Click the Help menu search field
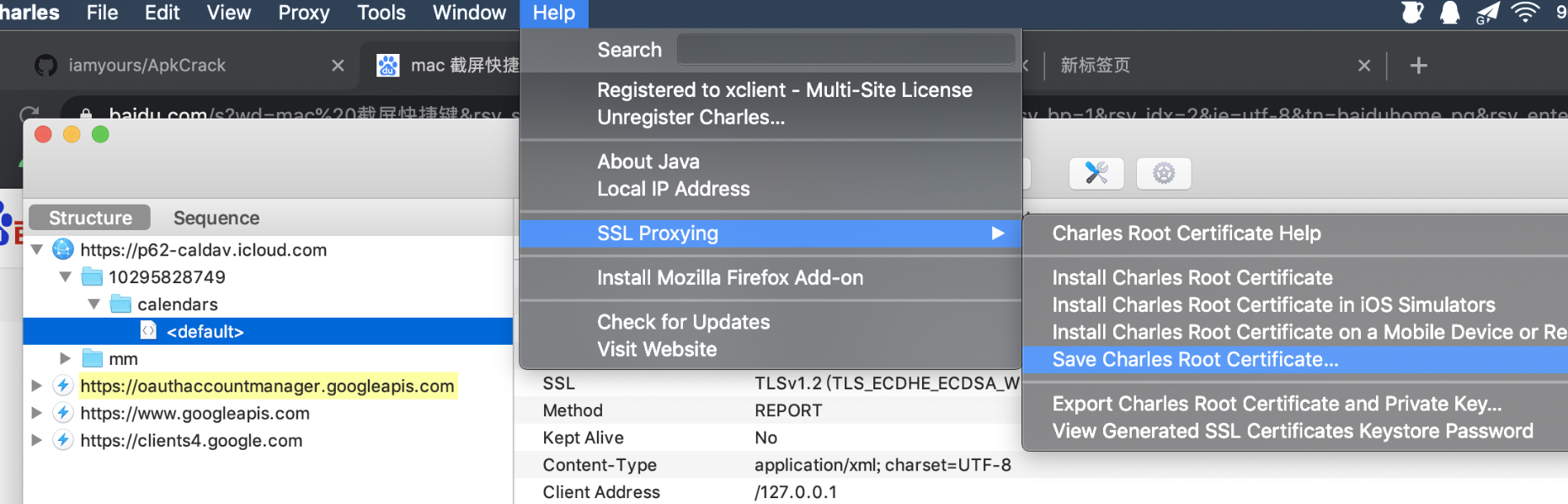This screenshot has width=1568, height=504. point(845,50)
